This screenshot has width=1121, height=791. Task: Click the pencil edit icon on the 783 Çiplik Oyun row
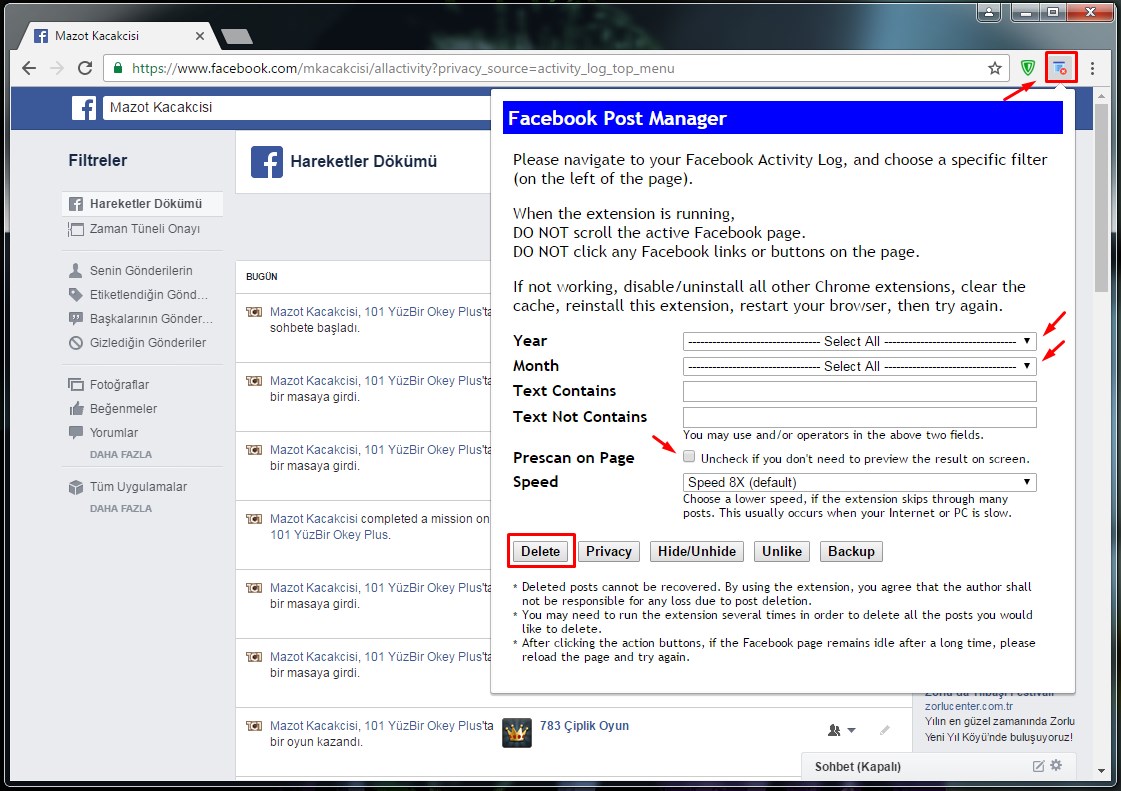coord(884,731)
